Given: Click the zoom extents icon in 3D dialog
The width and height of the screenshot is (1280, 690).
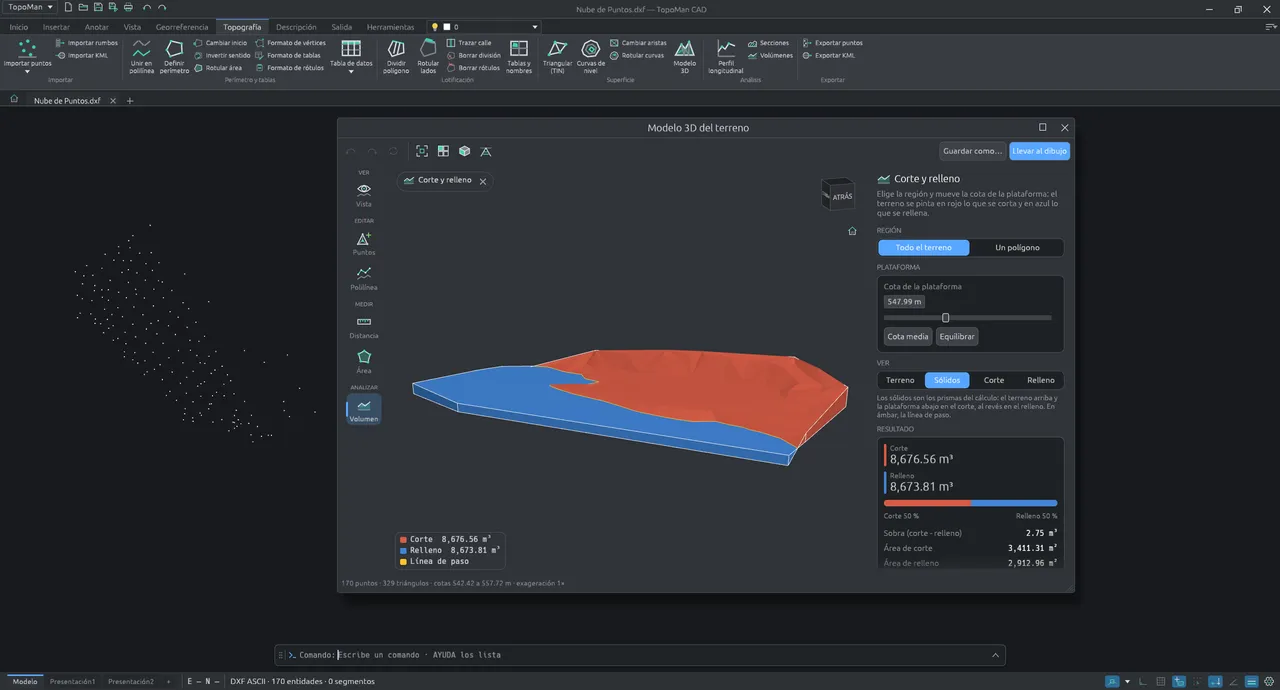Looking at the screenshot, I should coord(422,151).
